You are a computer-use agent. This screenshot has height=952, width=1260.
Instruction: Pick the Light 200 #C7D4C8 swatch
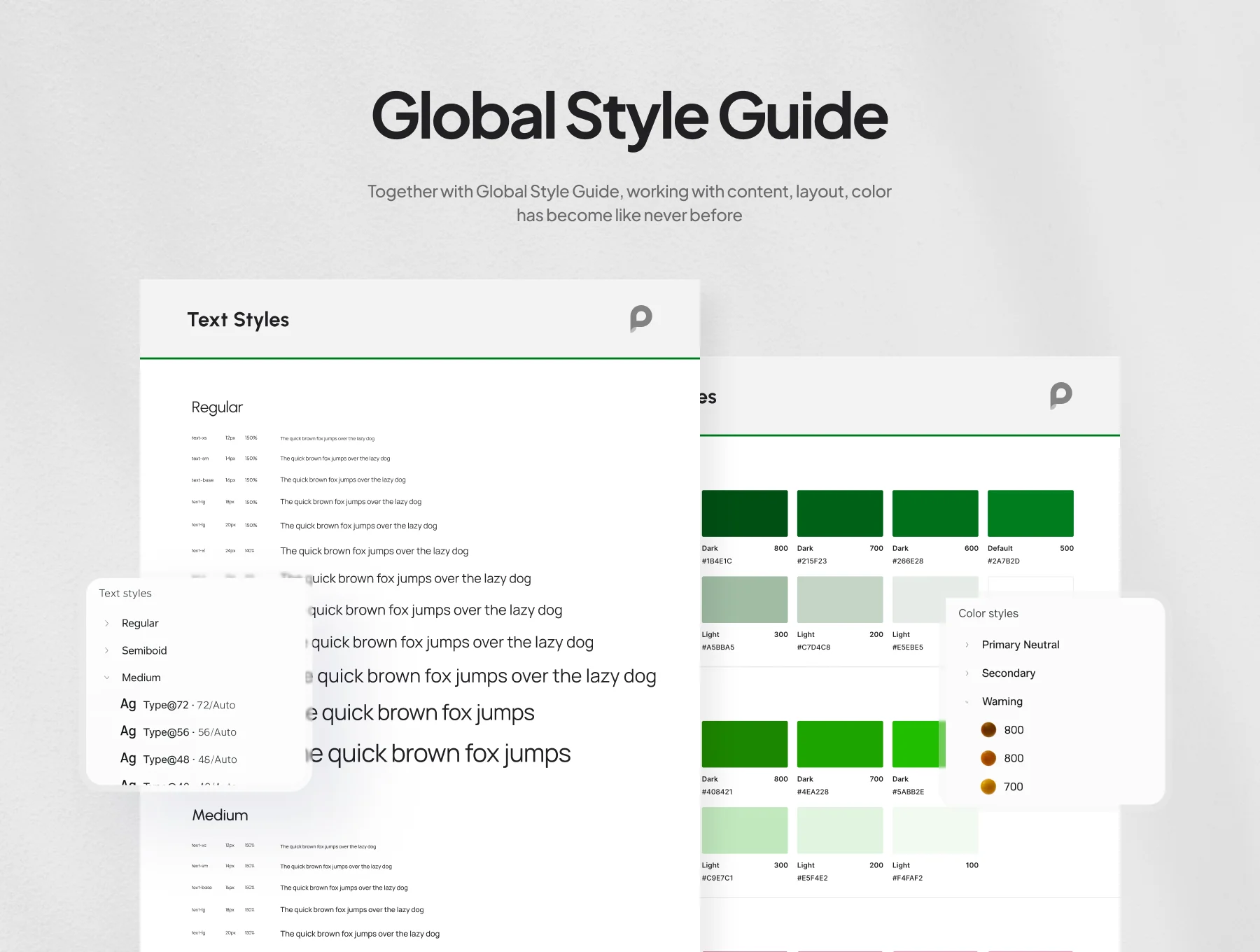(x=840, y=599)
